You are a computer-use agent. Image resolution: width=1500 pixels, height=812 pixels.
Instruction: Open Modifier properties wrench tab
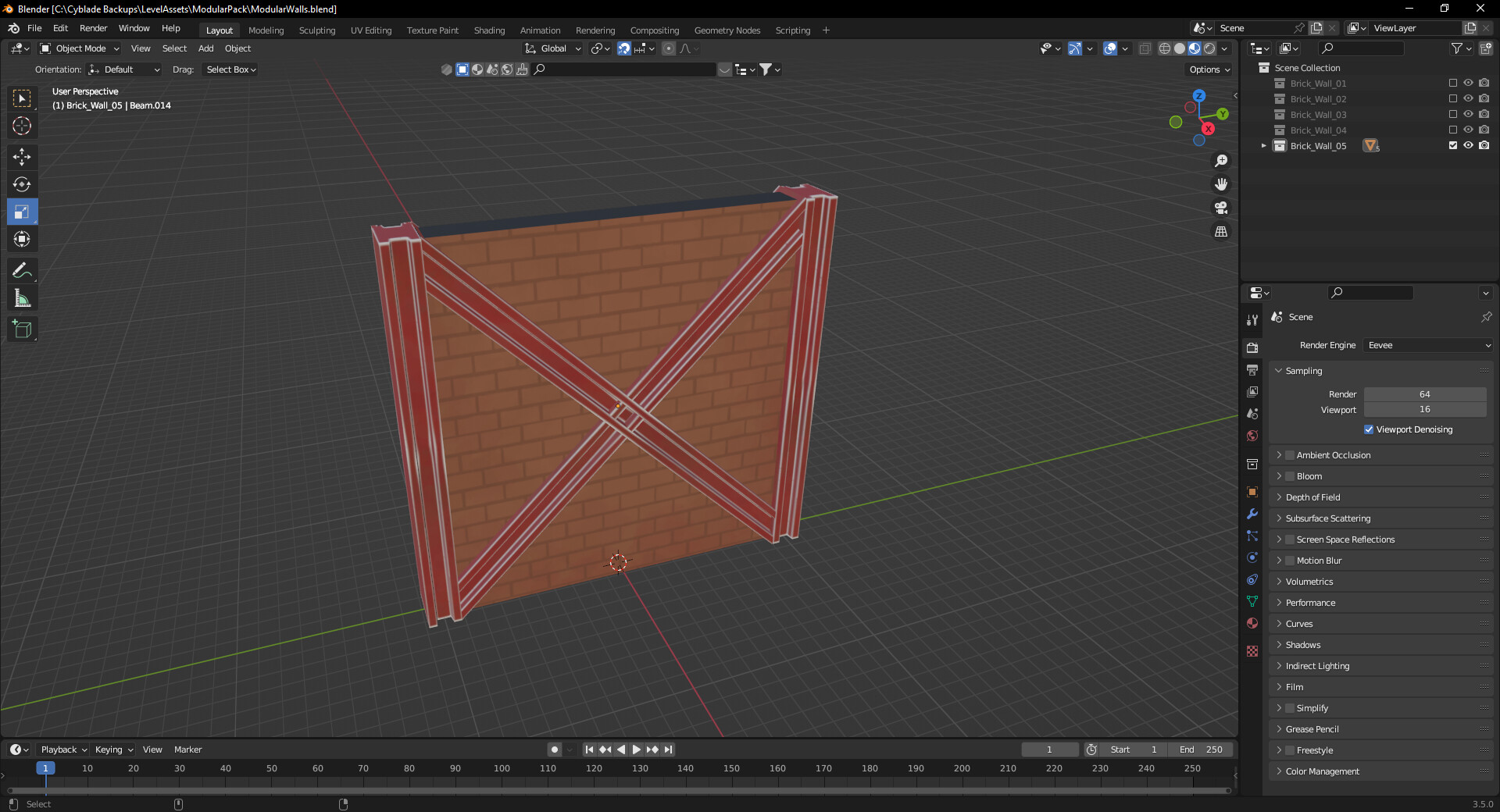point(1252,514)
